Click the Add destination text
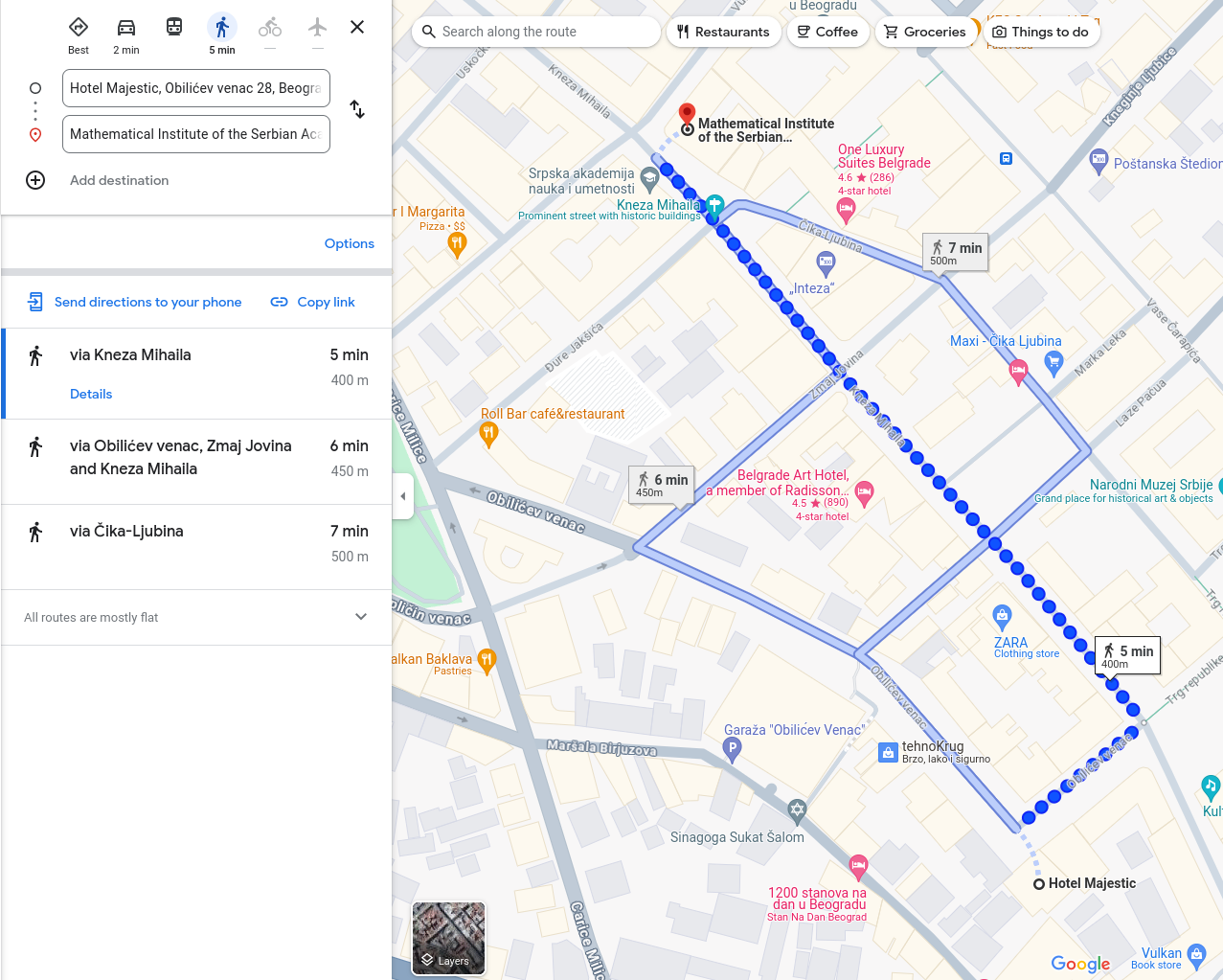 (119, 180)
